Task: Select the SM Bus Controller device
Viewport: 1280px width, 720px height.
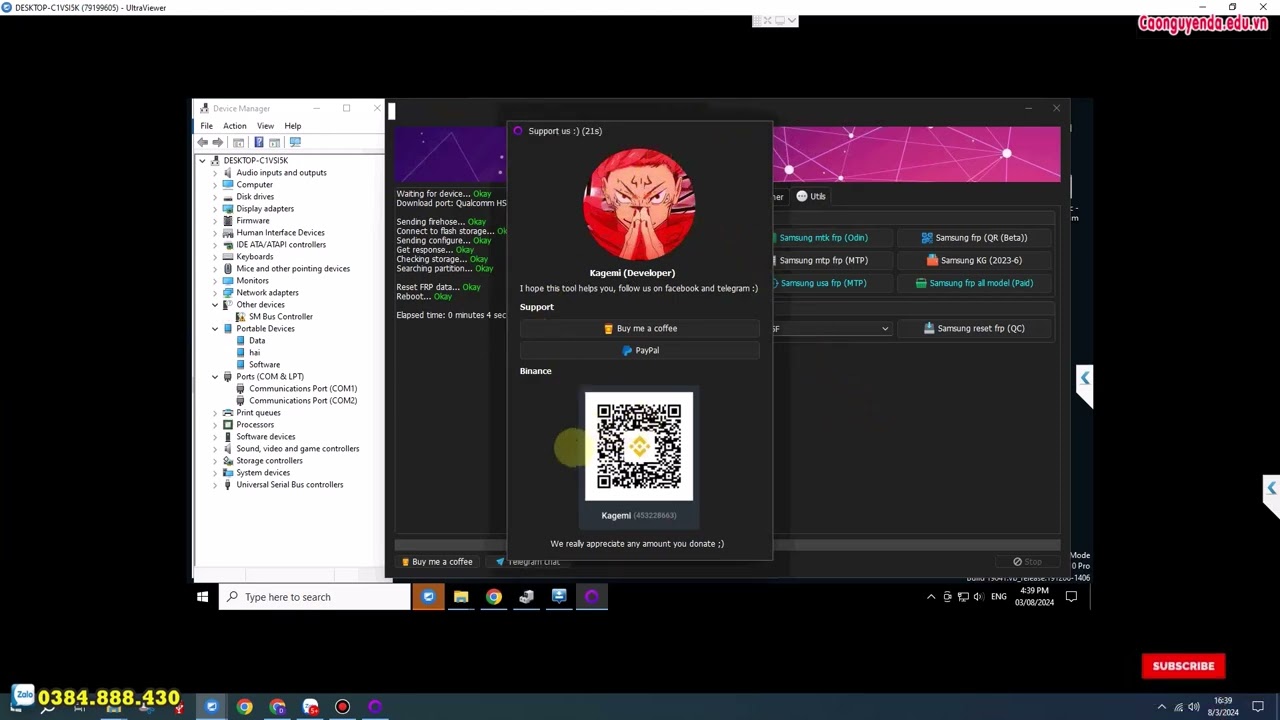Action: [280, 317]
